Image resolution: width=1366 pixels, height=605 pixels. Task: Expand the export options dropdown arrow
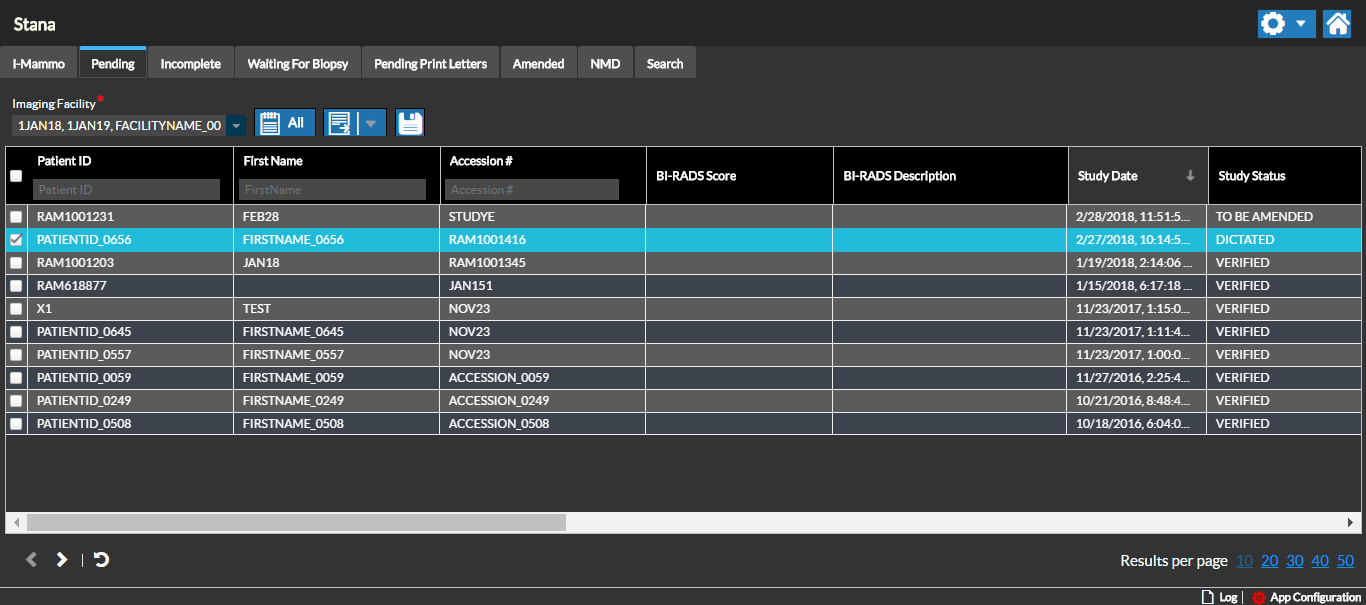[371, 123]
